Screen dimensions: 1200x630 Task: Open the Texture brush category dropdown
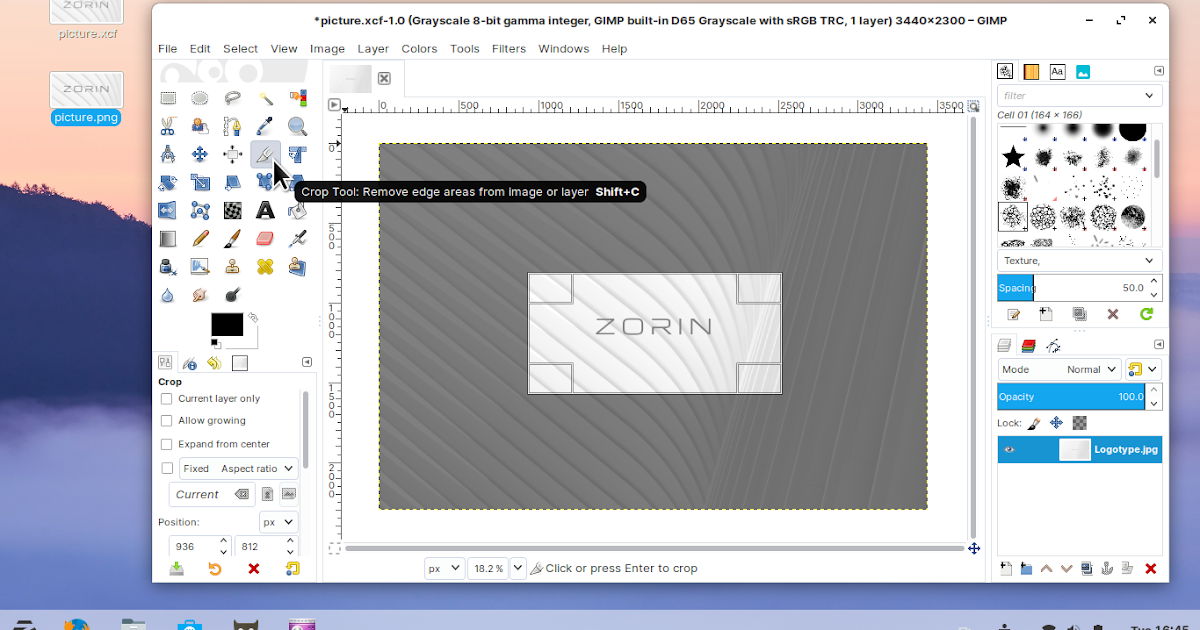tap(1079, 260)
